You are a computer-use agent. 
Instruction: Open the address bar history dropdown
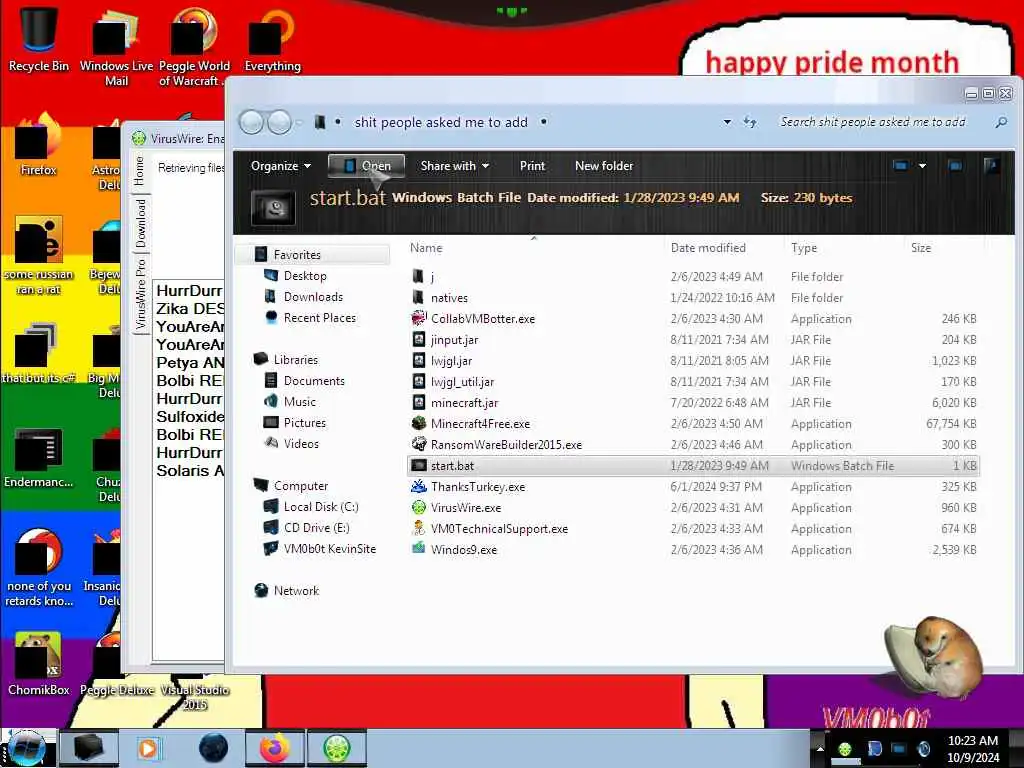[x=727, y=122]
